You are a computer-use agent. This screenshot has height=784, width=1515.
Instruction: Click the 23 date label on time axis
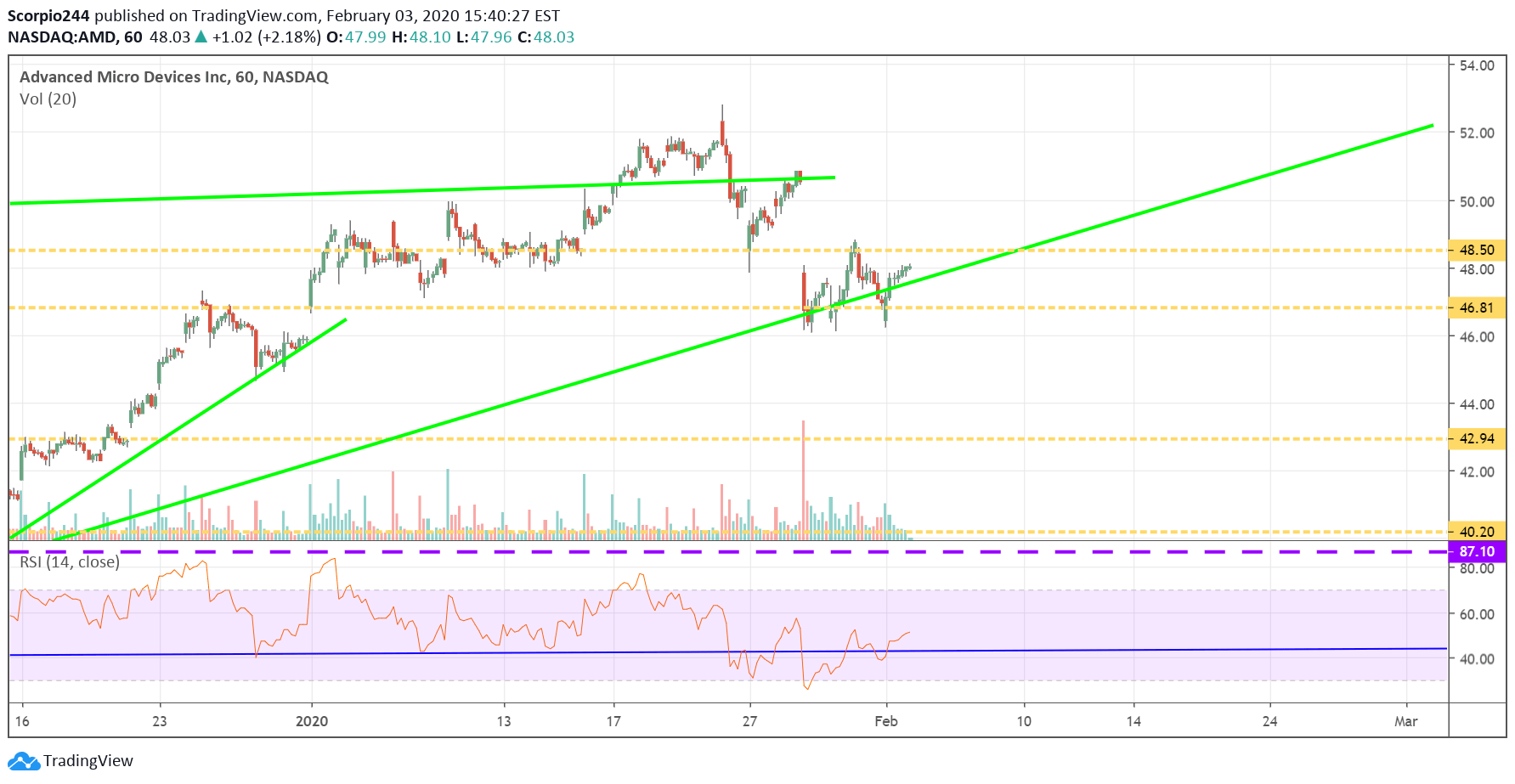(x=160, y=721)
